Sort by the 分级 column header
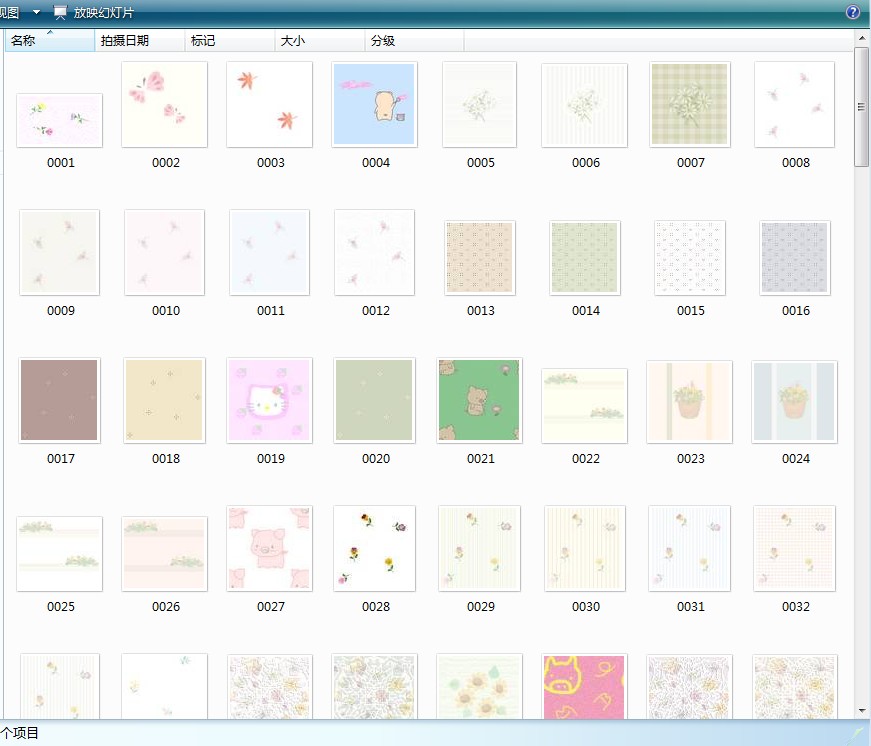871x746 pixels. tap(414, 41)
